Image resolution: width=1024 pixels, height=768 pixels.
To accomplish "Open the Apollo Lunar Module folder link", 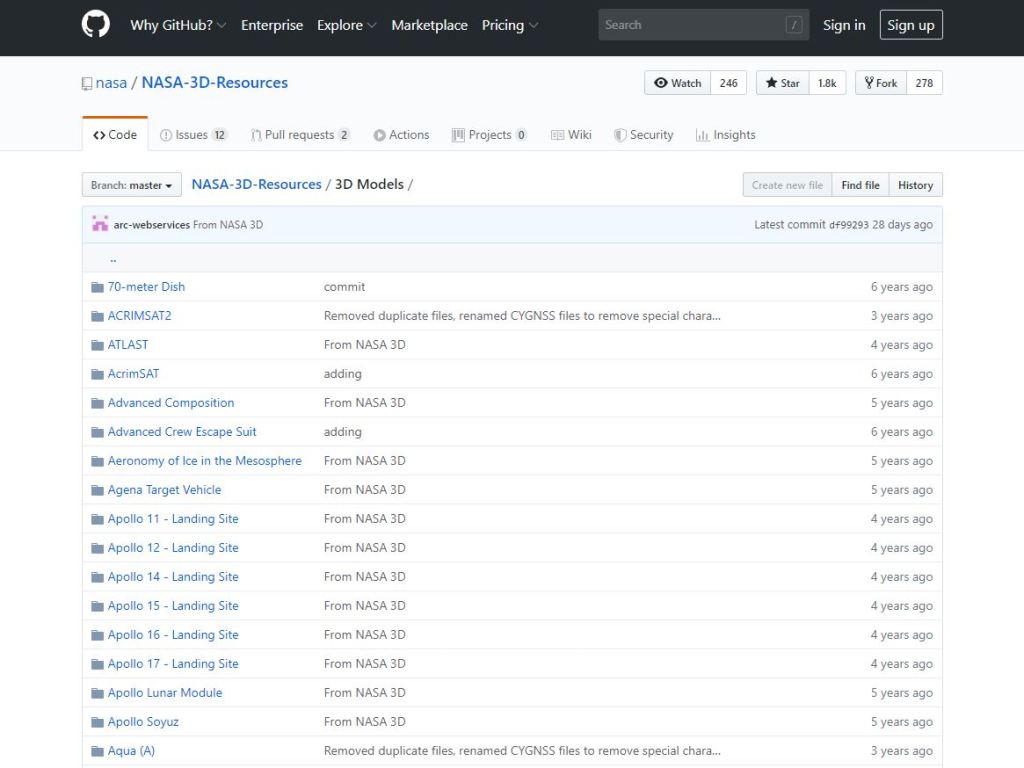I will click(165, 693).
